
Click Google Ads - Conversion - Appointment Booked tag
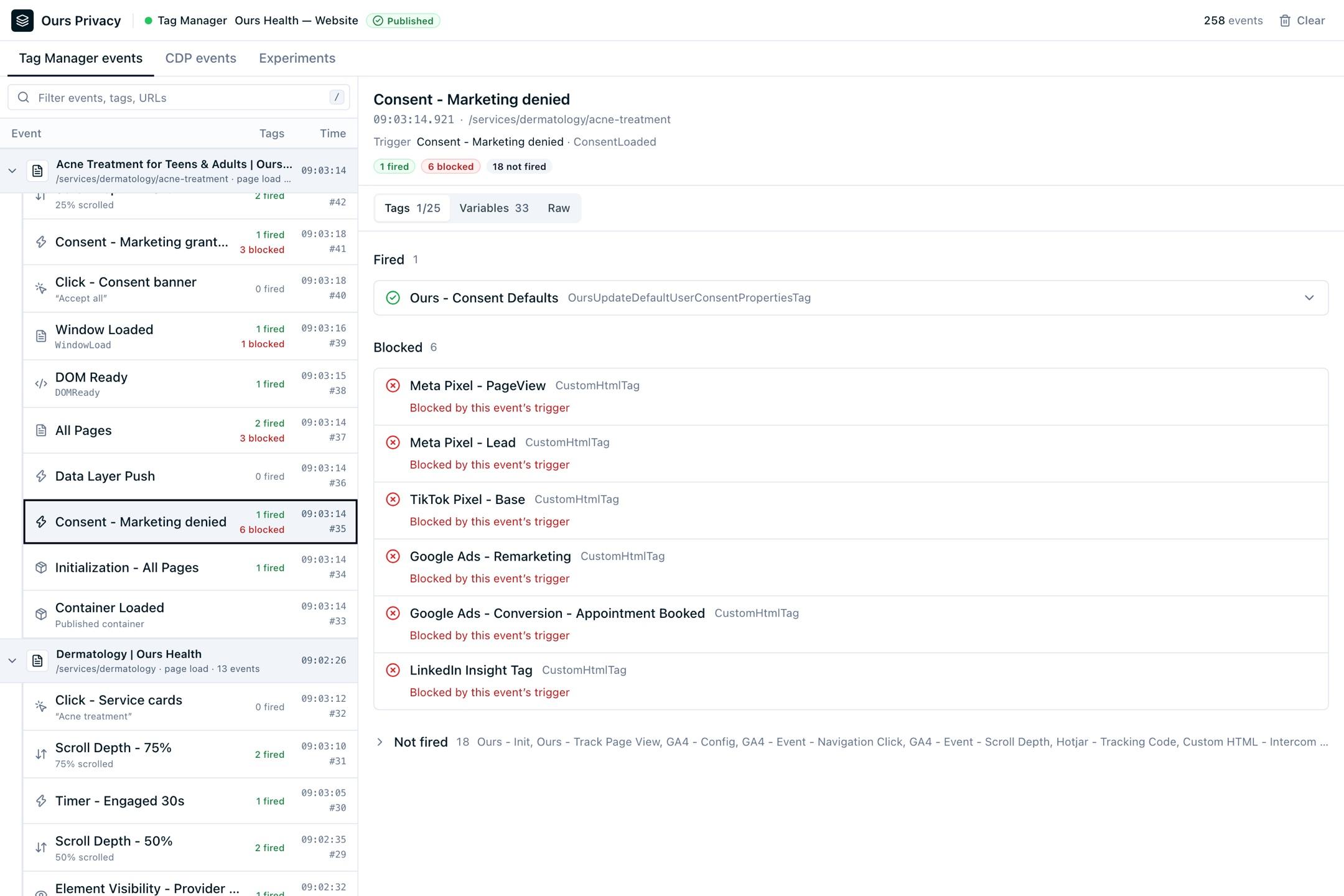click(x=851, y=624)
